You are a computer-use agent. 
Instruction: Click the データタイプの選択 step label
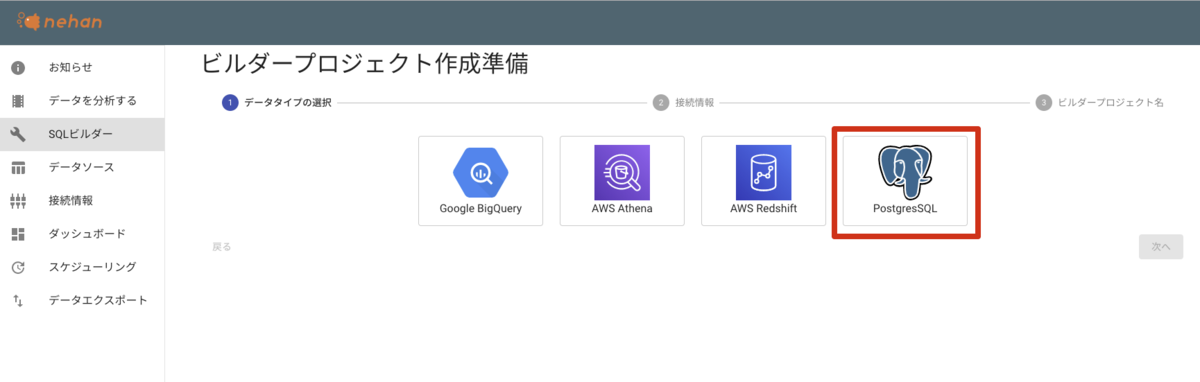coord(288,102)
